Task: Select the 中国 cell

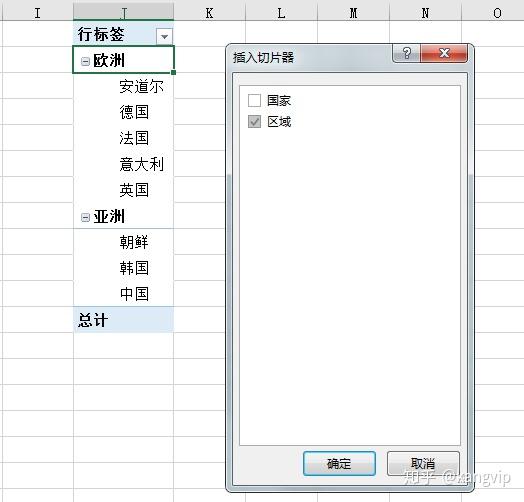Action: (x=123, y=294)
